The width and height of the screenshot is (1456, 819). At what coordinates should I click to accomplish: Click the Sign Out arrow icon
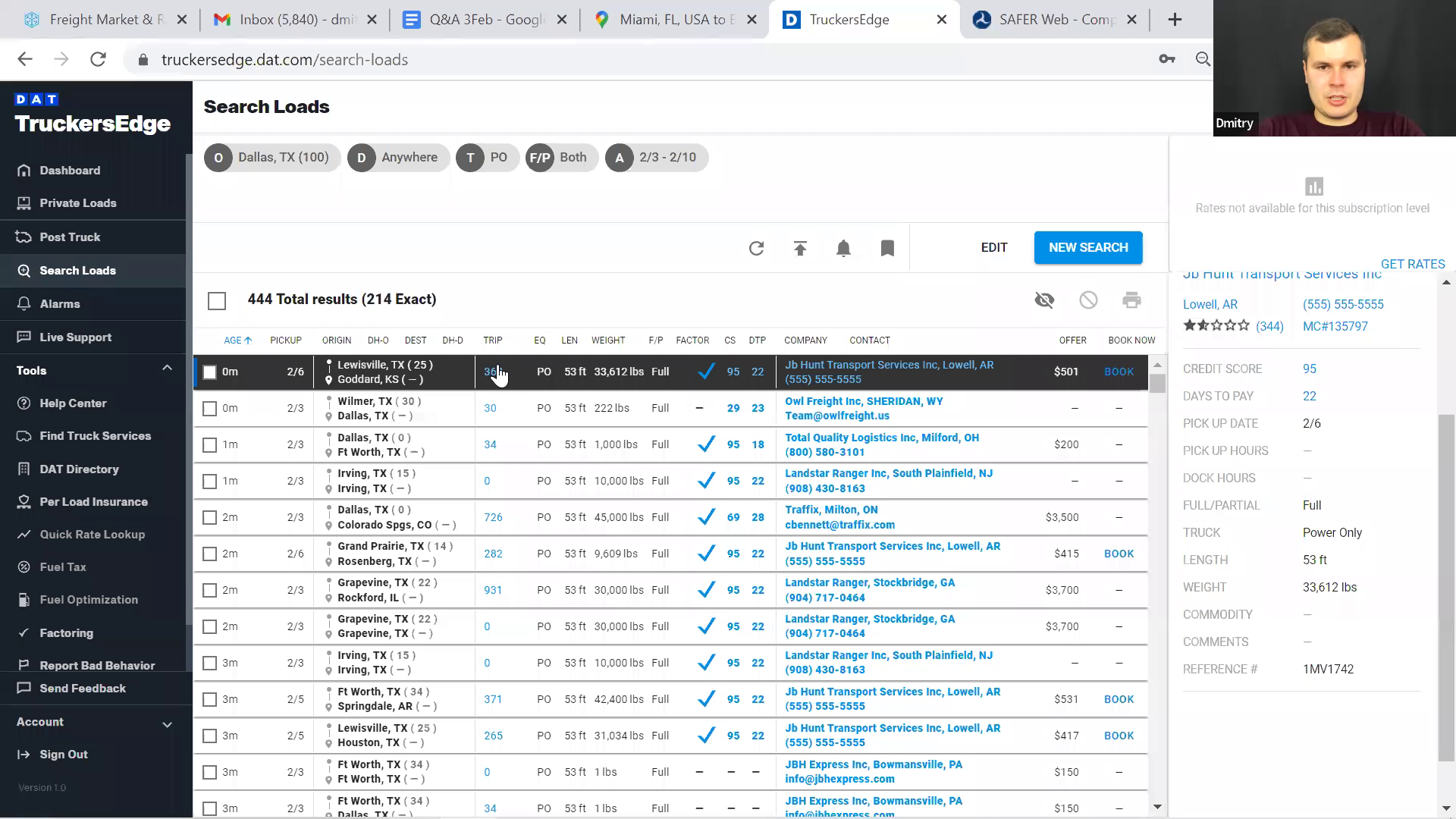[24, 755]
